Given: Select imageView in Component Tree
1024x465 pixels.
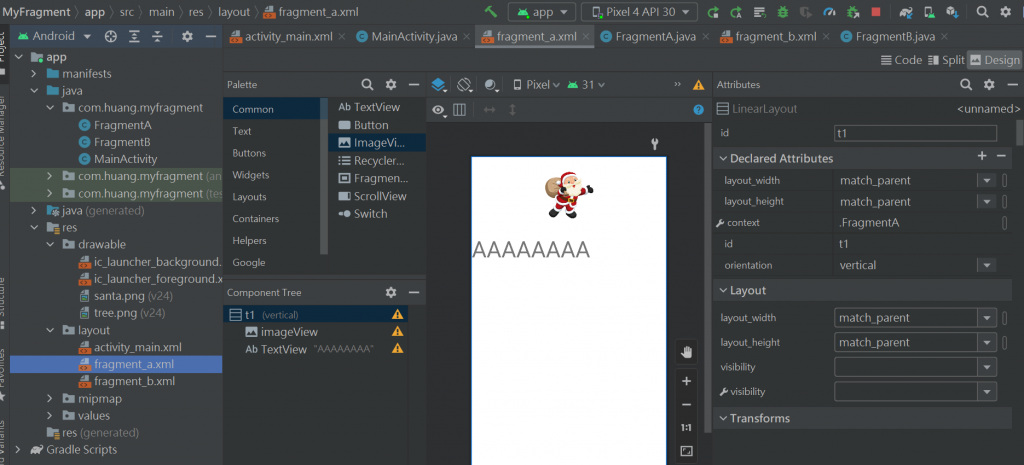Looking at the screenshot, I should [x=289, y=332].
